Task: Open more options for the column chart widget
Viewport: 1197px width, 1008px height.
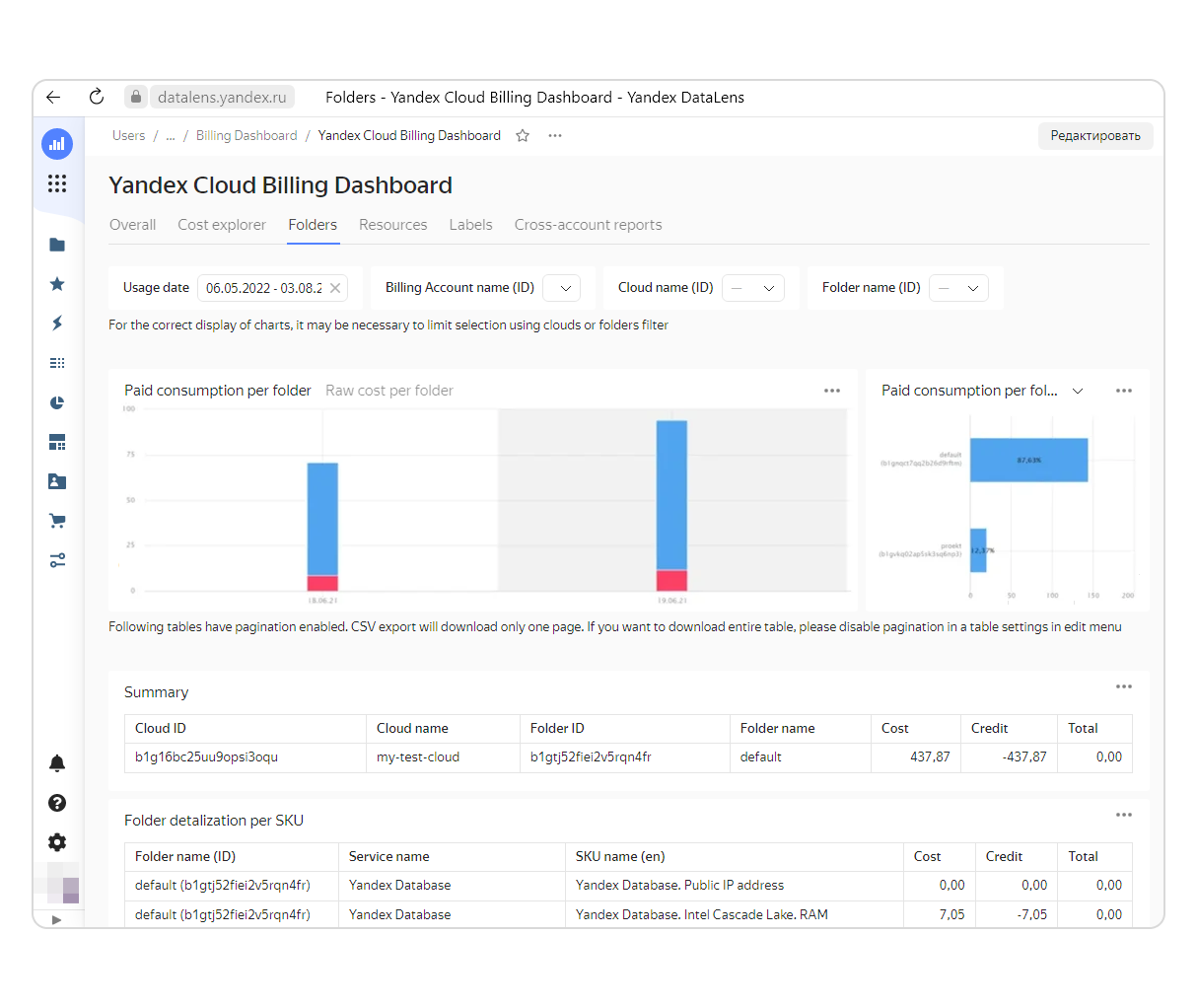Action: click(832, 391)
